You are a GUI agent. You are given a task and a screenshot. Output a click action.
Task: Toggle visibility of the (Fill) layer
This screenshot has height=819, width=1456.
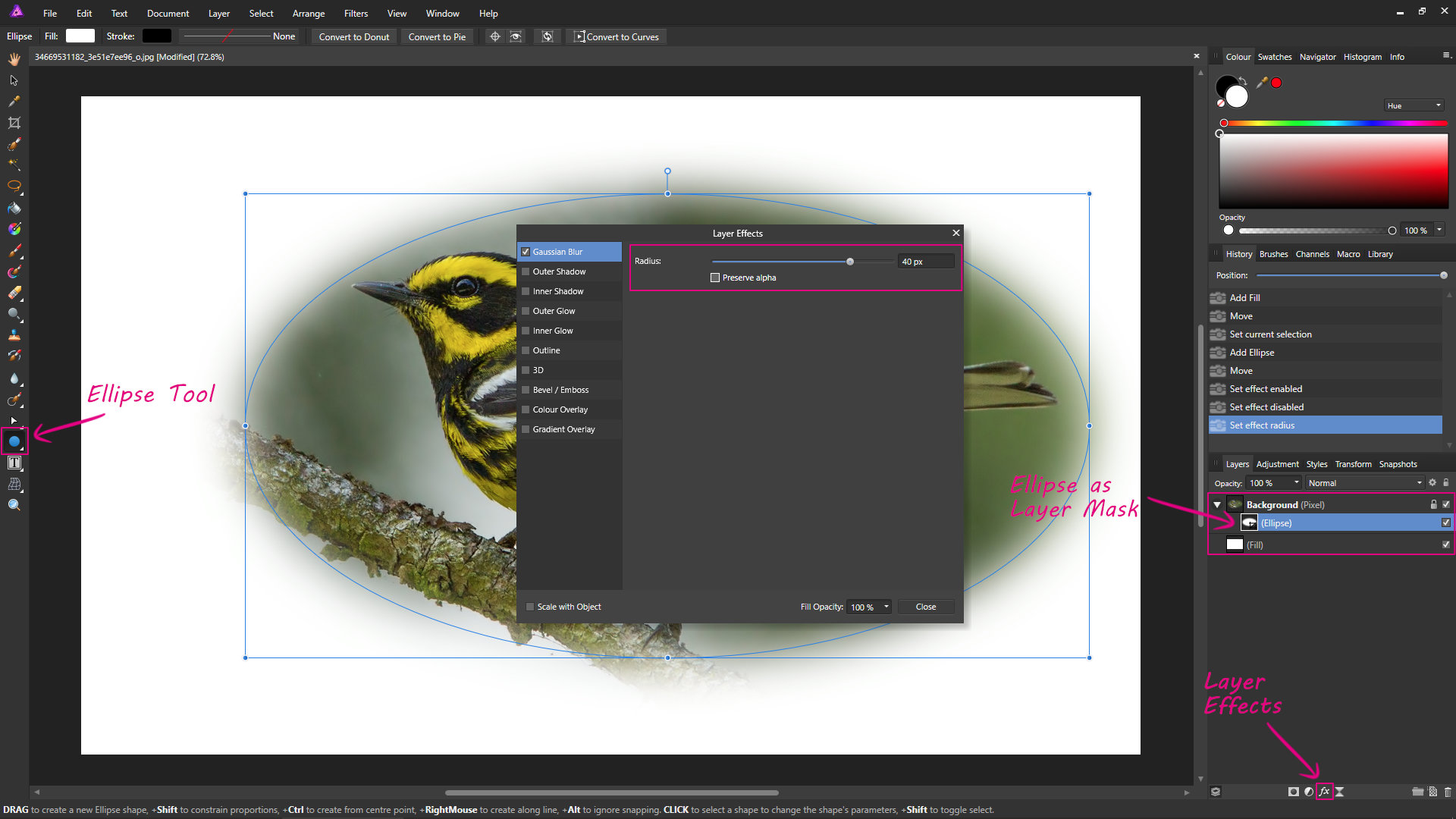(x=1445, y=544)
